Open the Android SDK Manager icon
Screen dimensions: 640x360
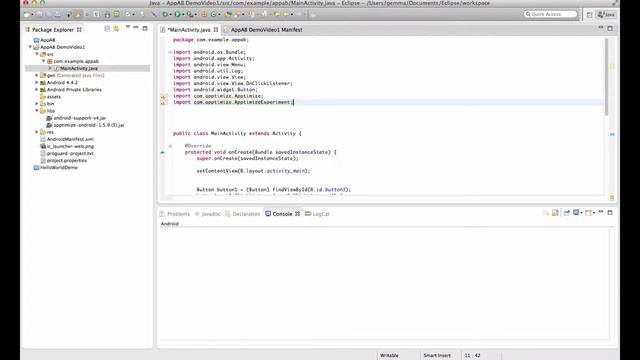click(107, 14)
